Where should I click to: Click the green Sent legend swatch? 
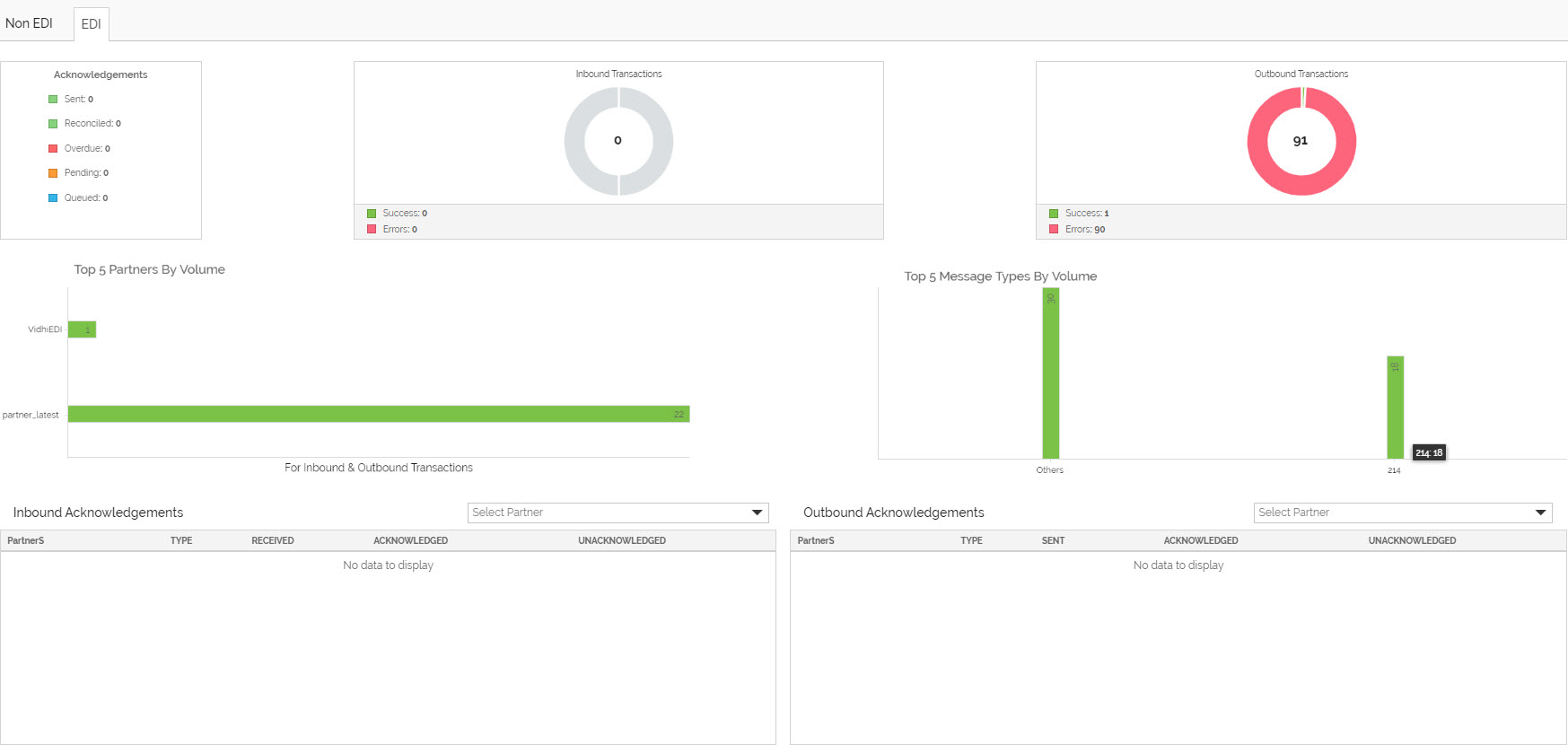pyautogui.click(x=53, y=100)
